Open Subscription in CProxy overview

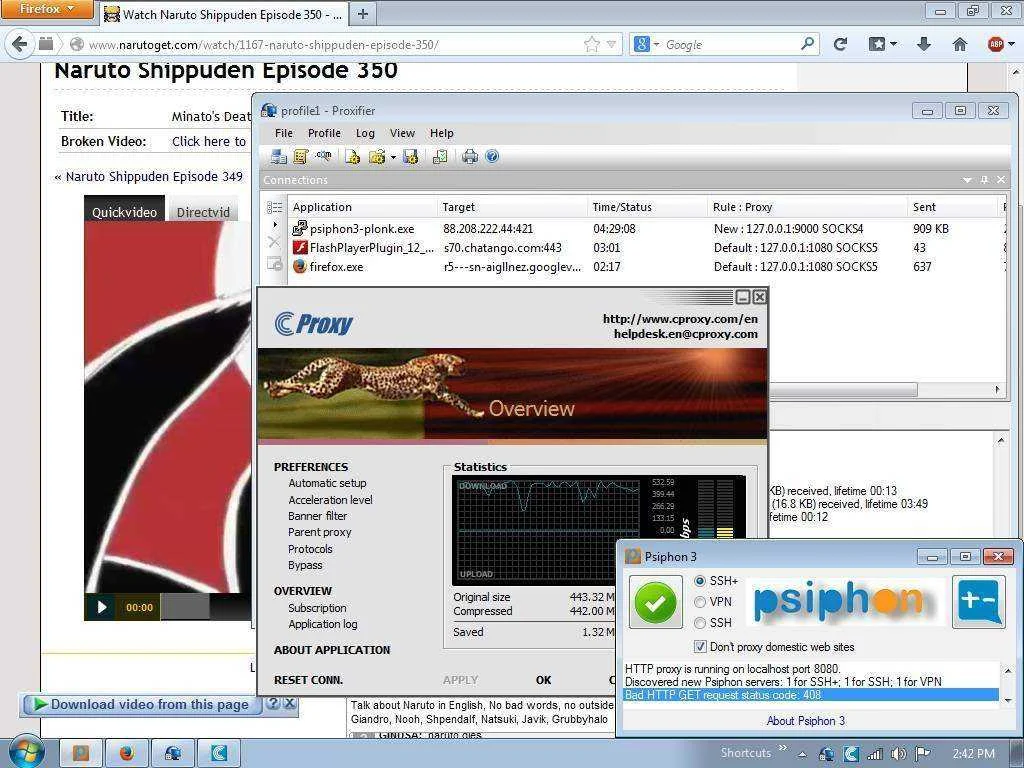pos(317,608)
